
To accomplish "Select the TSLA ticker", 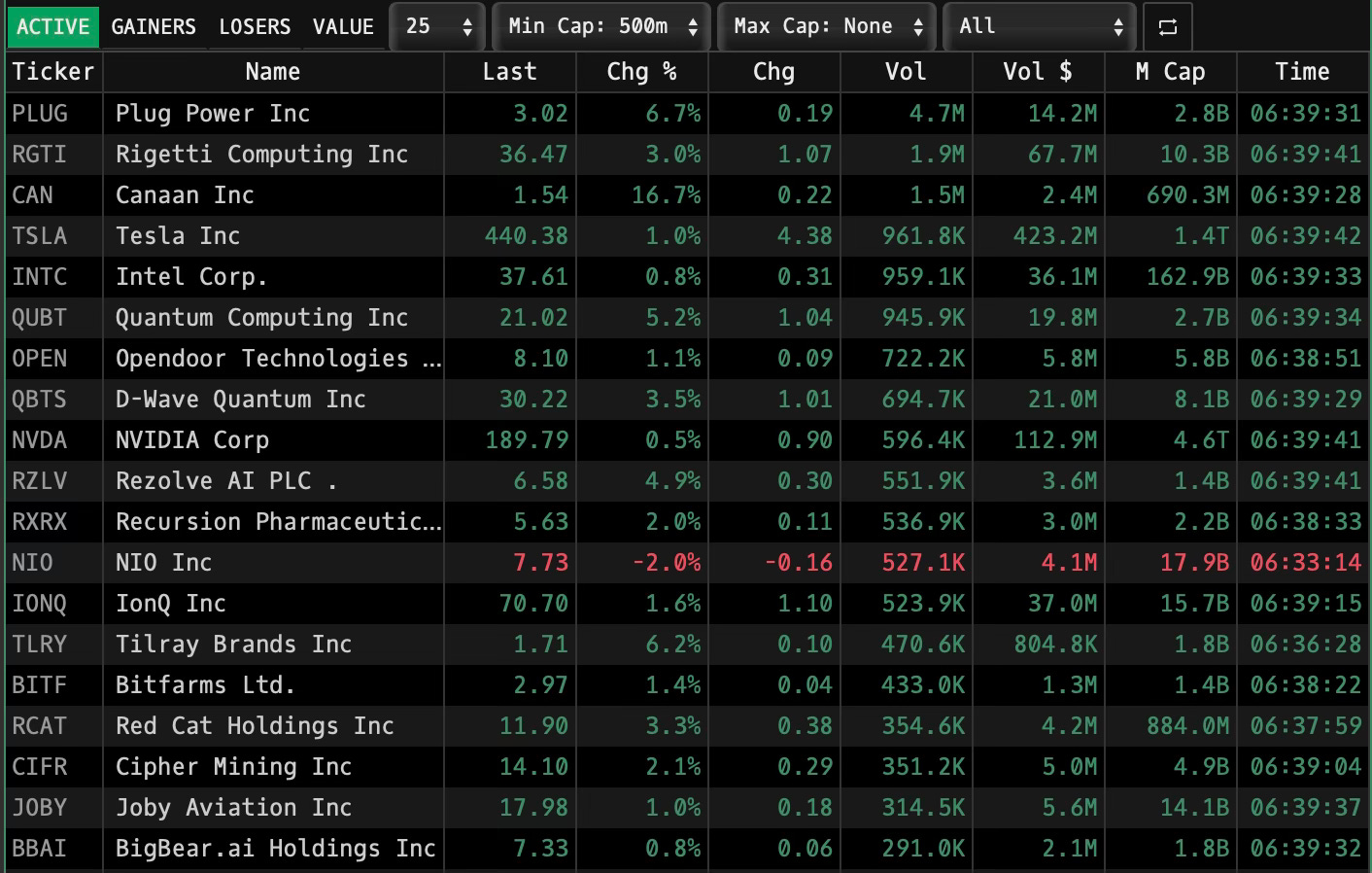I will point(40,236).
